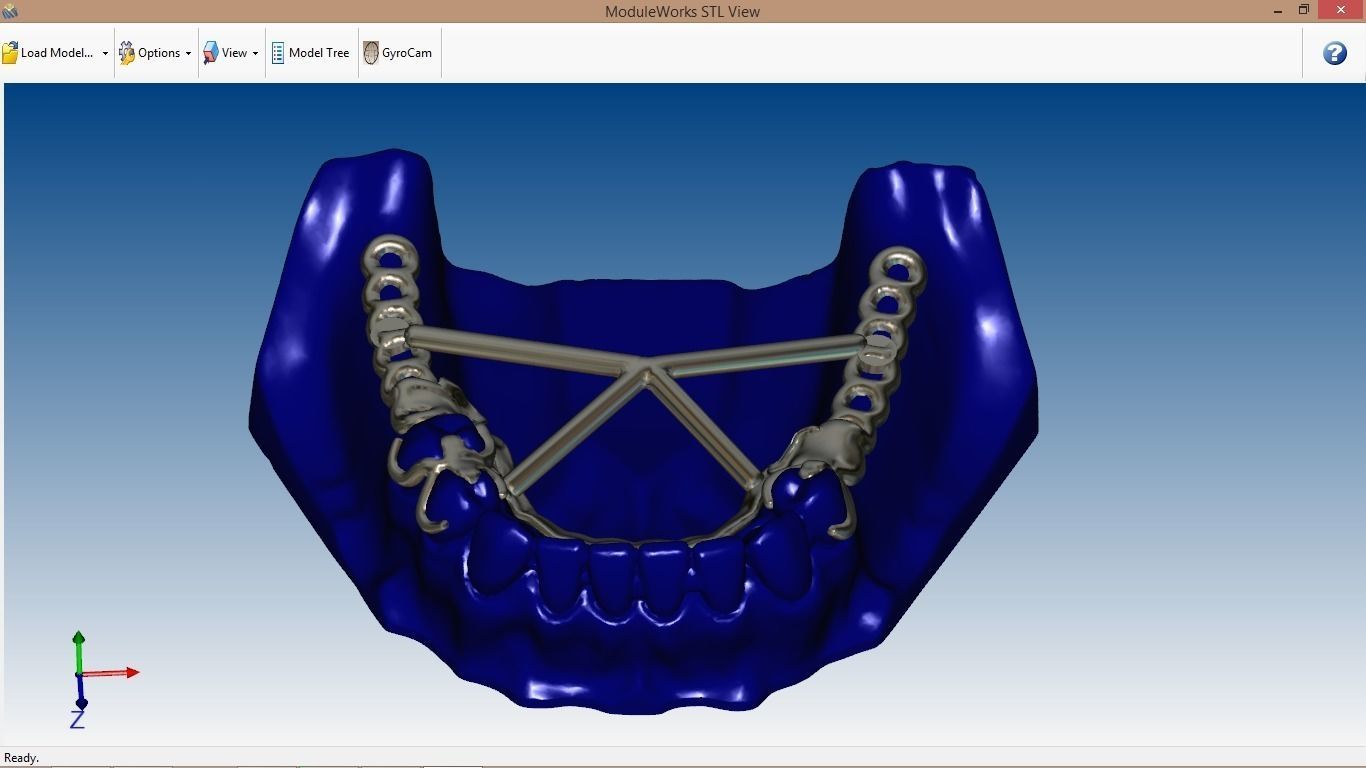Open the Help question mark icon
The height and width of the screenshot is (768, 1366).
coord(1335,53)
